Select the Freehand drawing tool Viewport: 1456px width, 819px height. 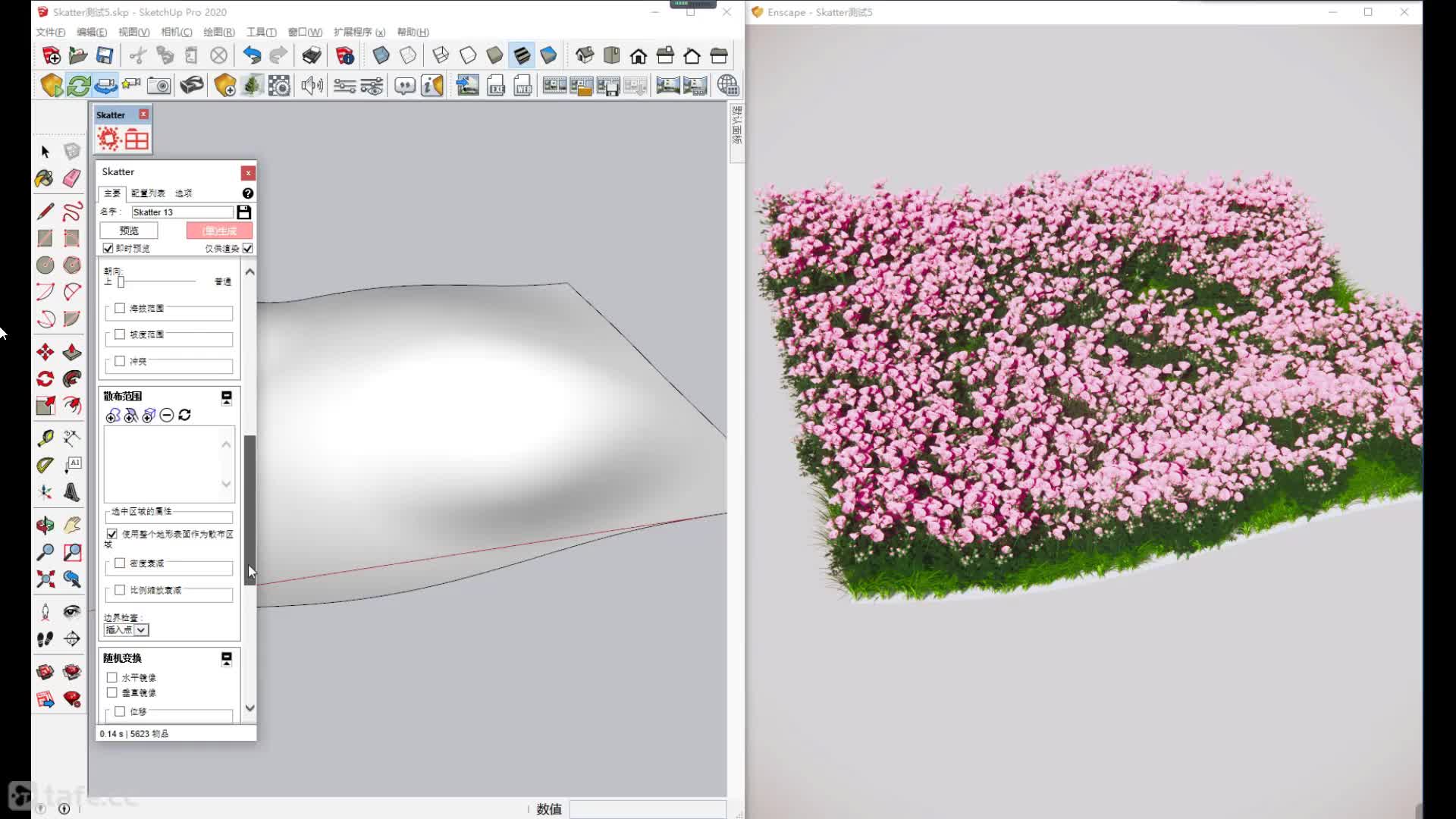72,211
